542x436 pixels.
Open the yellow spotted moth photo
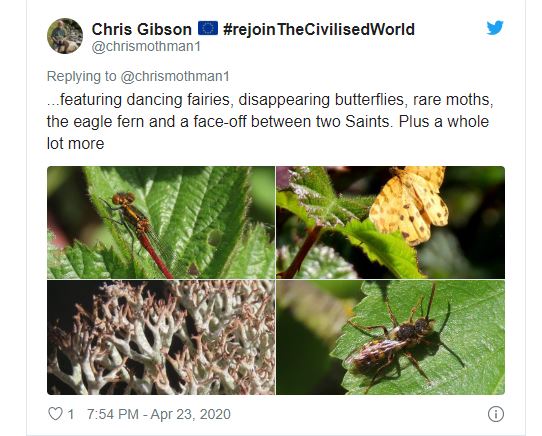(391, 222)
